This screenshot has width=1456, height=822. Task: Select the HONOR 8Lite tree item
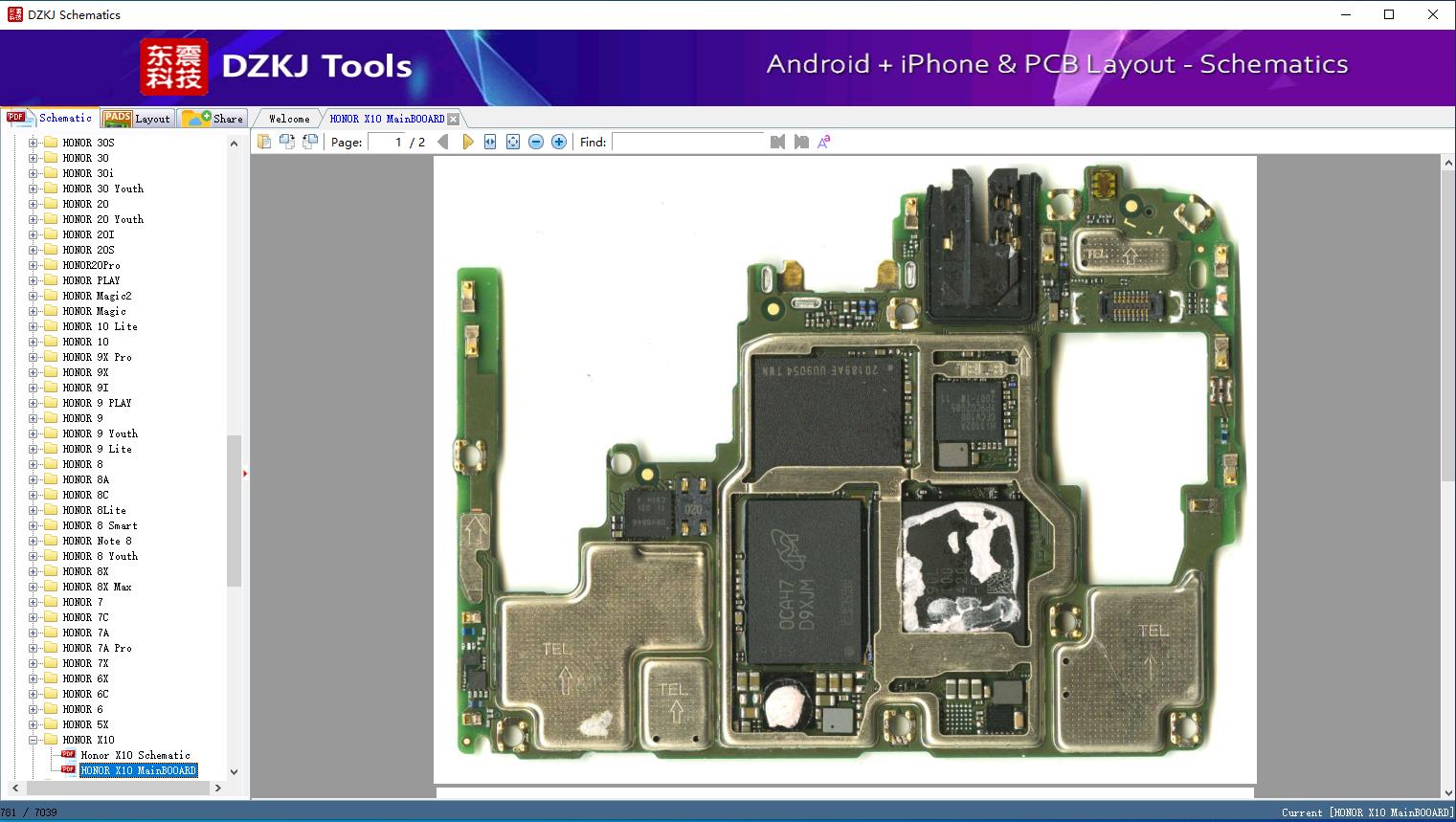coord(95,510)
